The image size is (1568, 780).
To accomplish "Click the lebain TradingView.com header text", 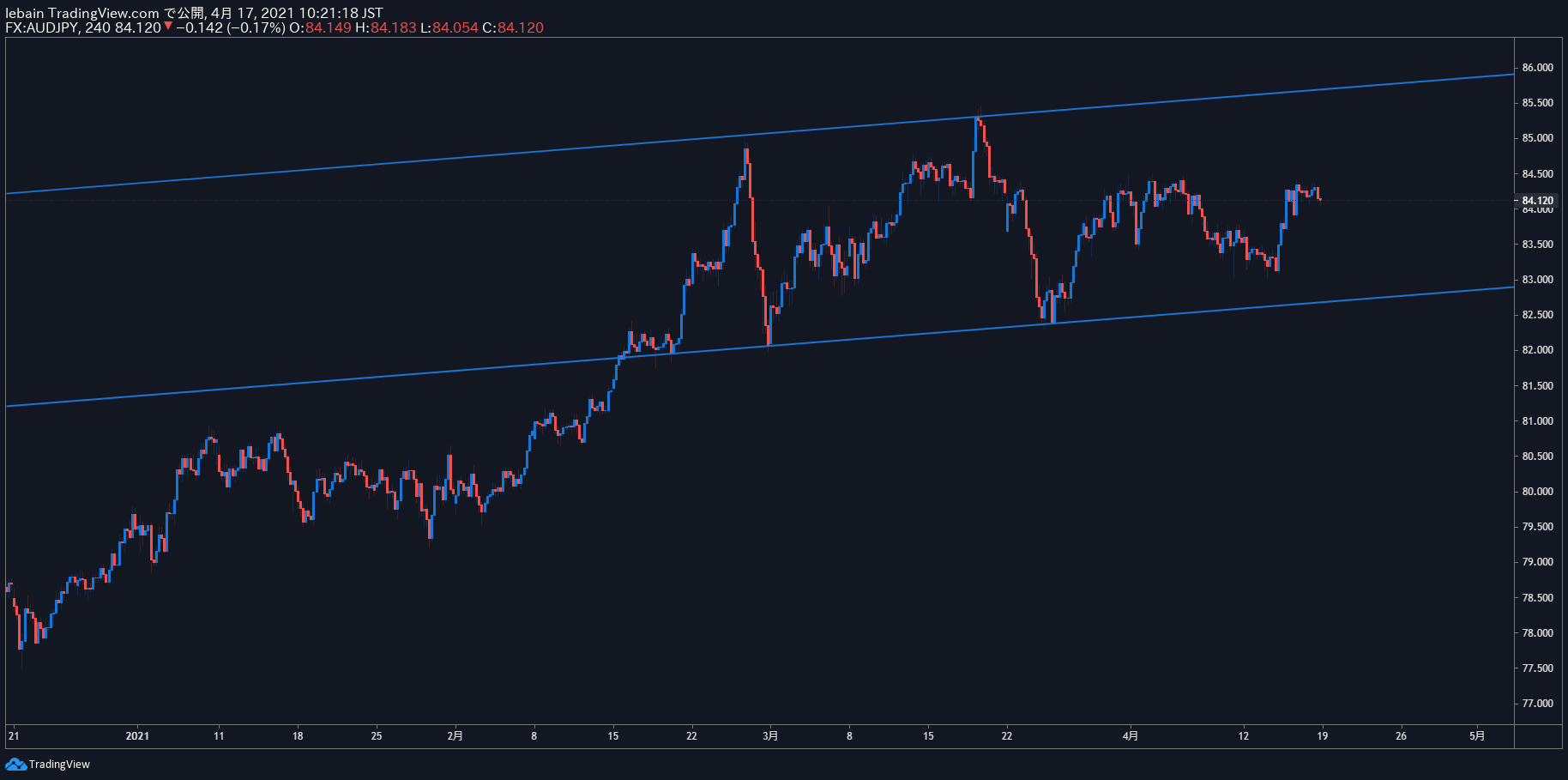I will [82, 13].
